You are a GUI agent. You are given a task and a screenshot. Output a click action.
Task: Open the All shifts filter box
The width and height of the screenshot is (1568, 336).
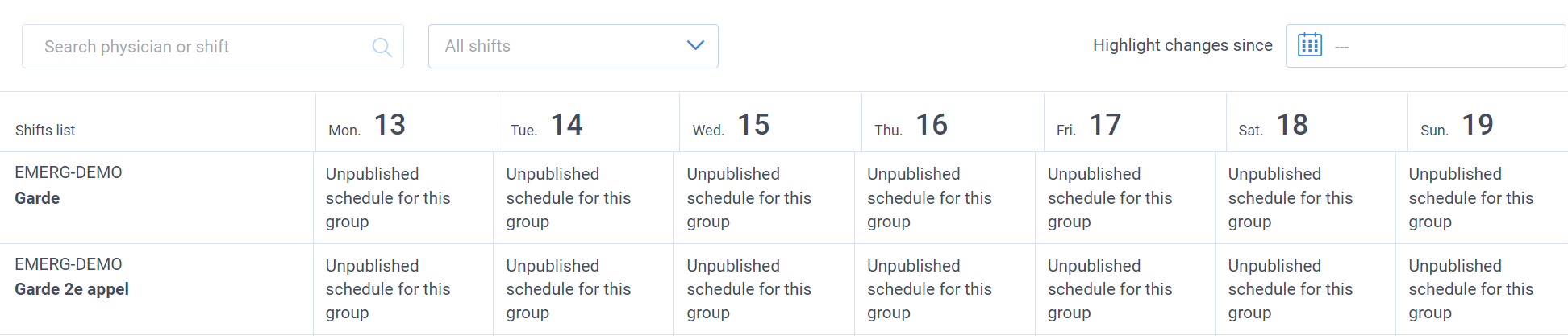573,46
